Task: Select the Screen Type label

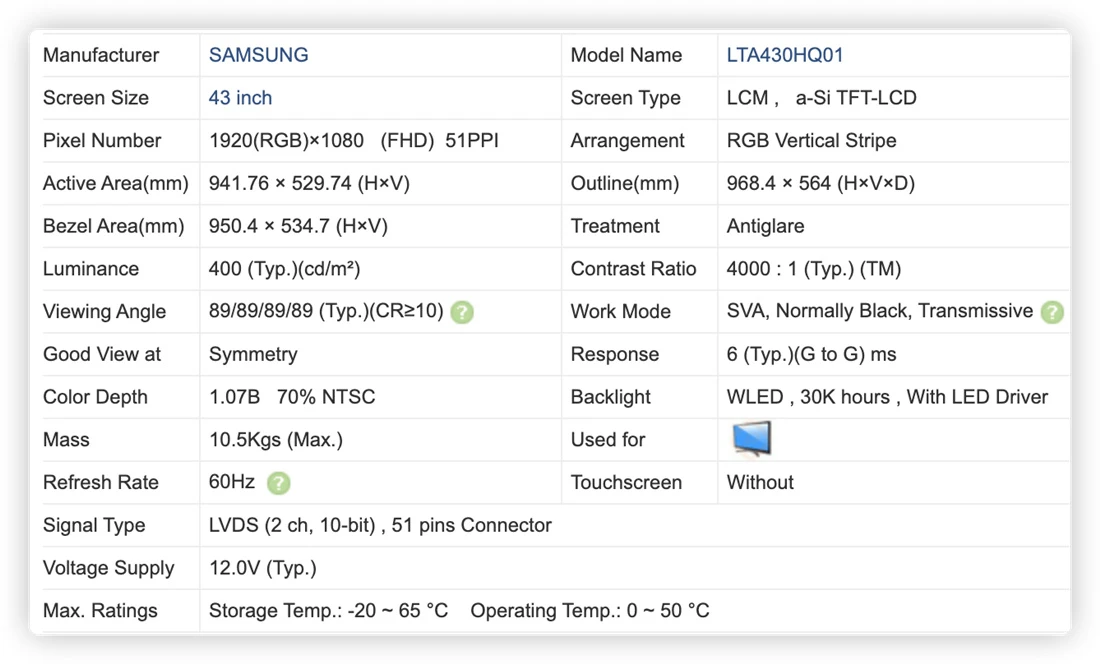Action: (626, 98)
